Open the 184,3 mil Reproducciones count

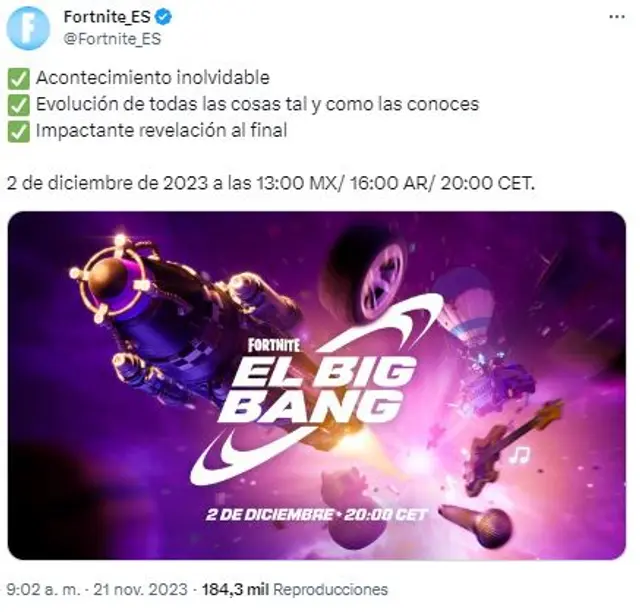(295, 590)
